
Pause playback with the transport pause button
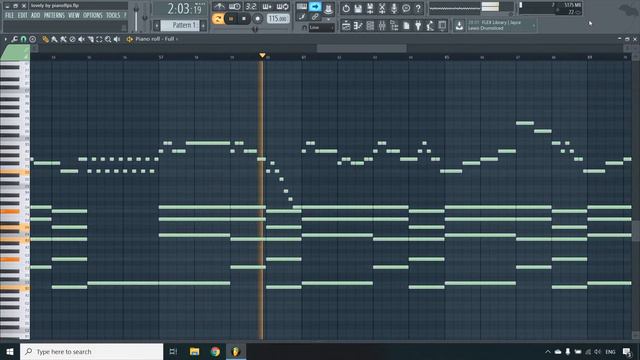(231, 18)
